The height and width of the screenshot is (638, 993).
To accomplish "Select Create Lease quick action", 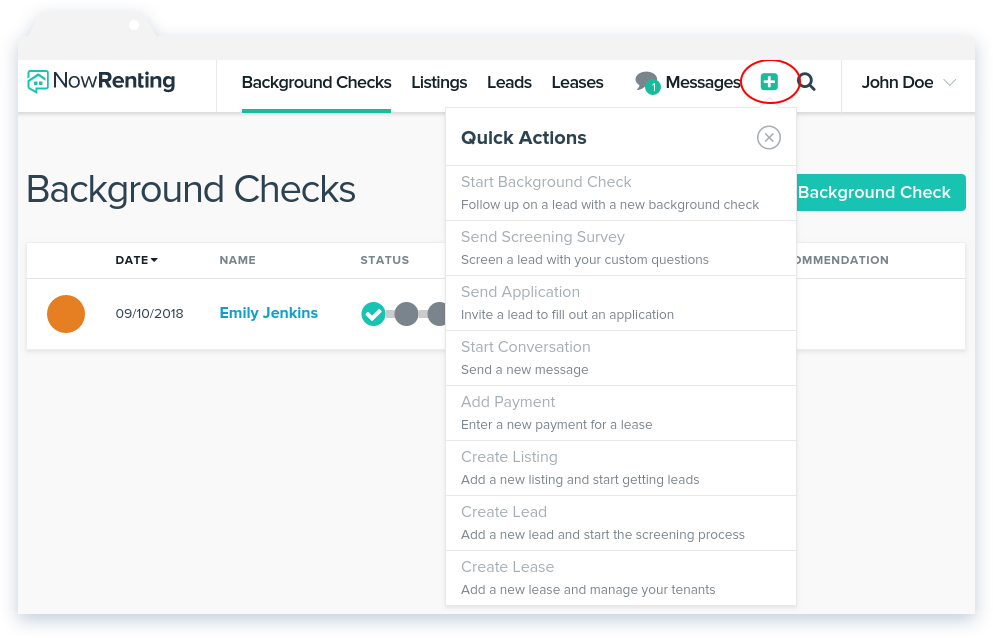I will pos(621,578).
